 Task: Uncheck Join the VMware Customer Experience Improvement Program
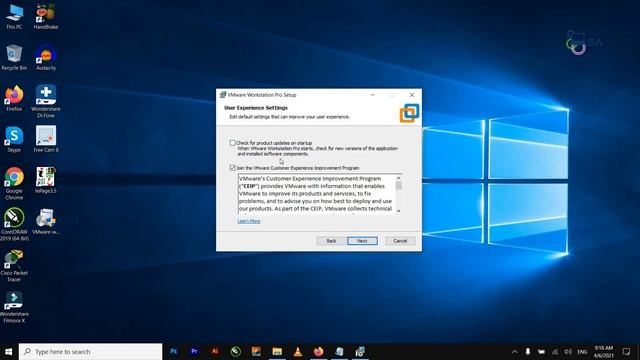[233, 168]
